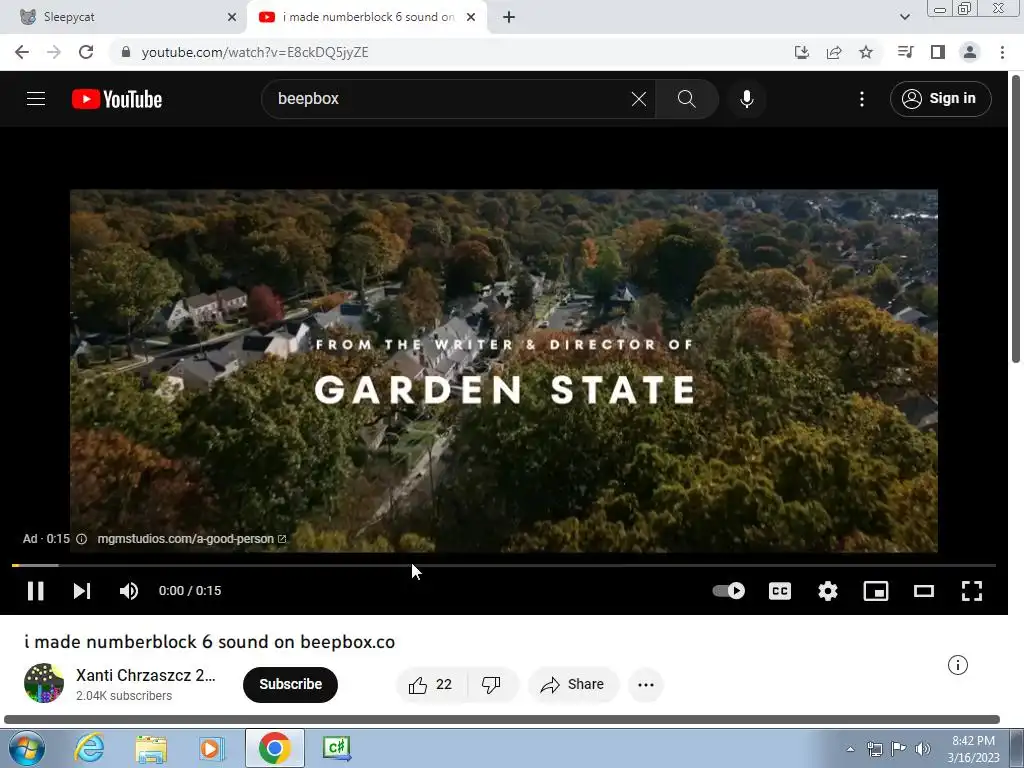Toggle closed captions CC button
The height and width of the screenshot is (768, 1024).
point(780,591)
